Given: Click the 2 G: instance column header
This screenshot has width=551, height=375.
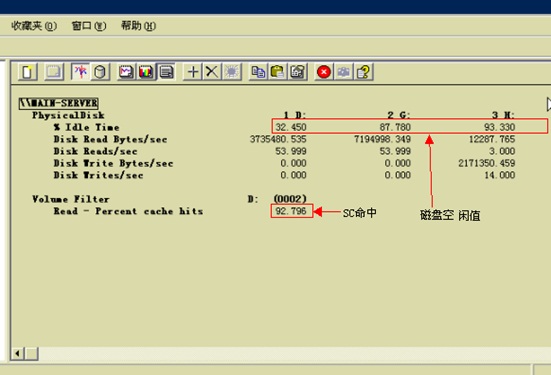Looking at the screenshot, I should [x=399, y=115].
